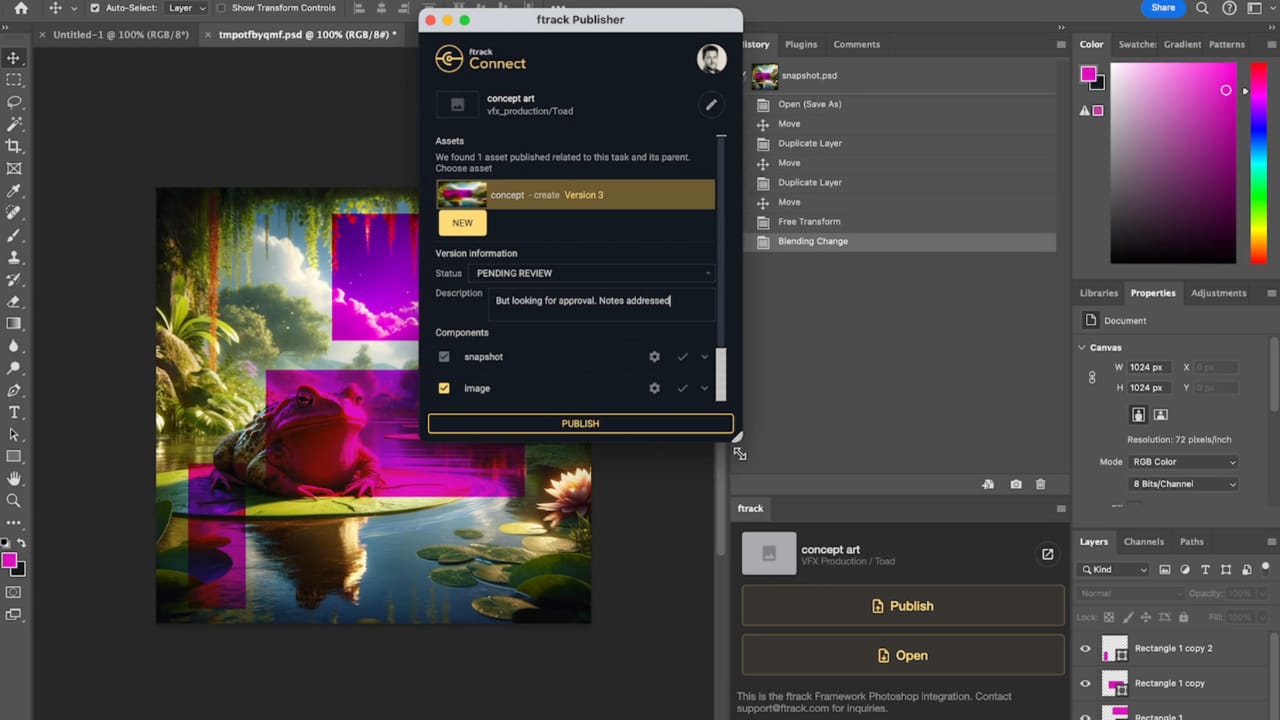The image size is (1280, 720).
Task: Toggle the image component checkbox
Action: point(444,388)
